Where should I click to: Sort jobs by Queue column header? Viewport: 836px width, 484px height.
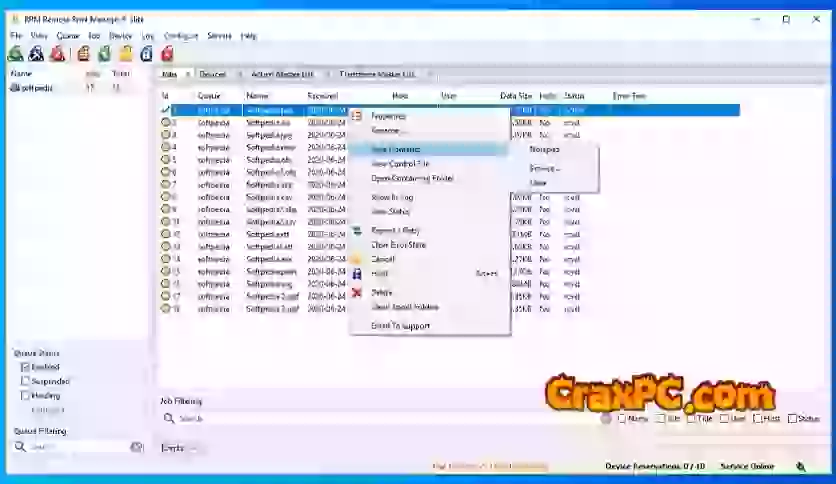tap(209, 96)
